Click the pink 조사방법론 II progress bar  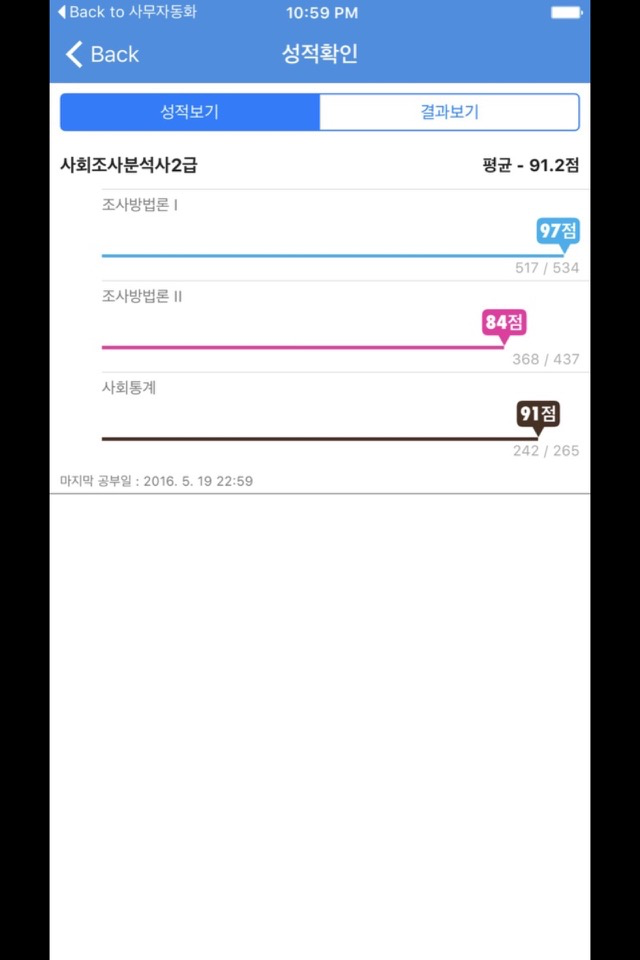303,347
